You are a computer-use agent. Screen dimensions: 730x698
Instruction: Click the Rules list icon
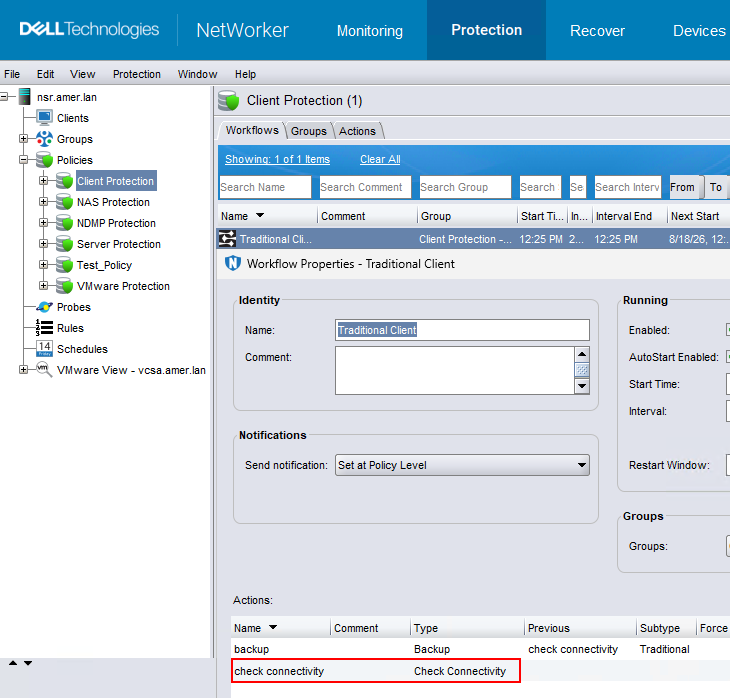pyautogui.click(x=44, y=328)
